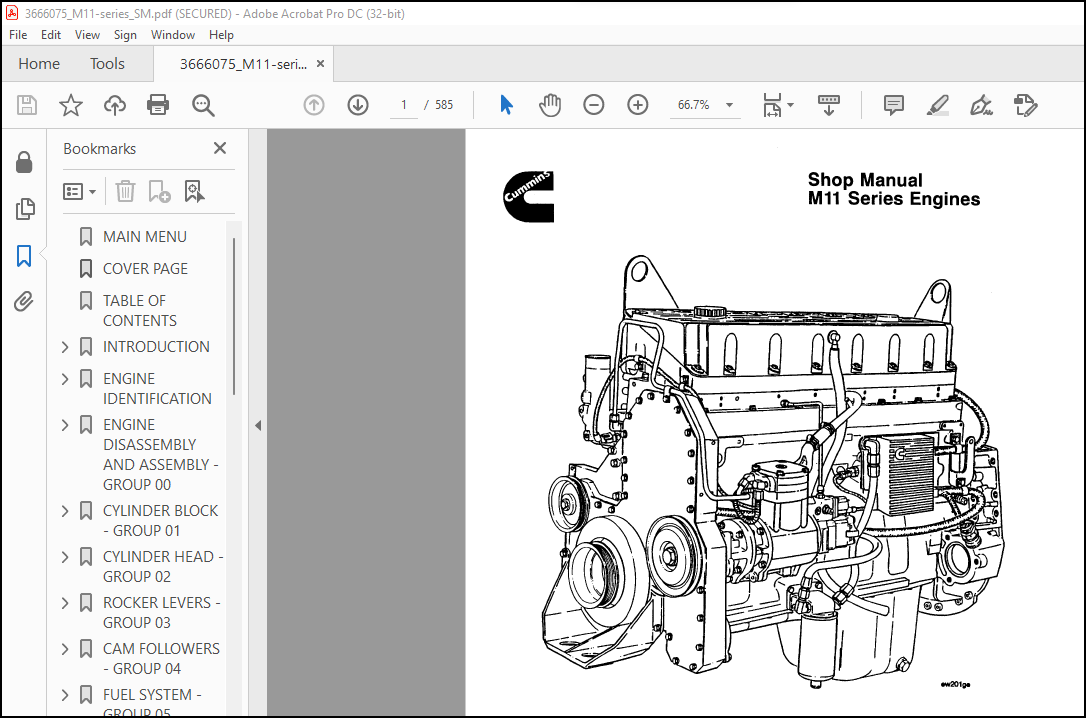Open attachments paperclip panel
Viewport: 1086px width, 718px height.
[24, 302]
